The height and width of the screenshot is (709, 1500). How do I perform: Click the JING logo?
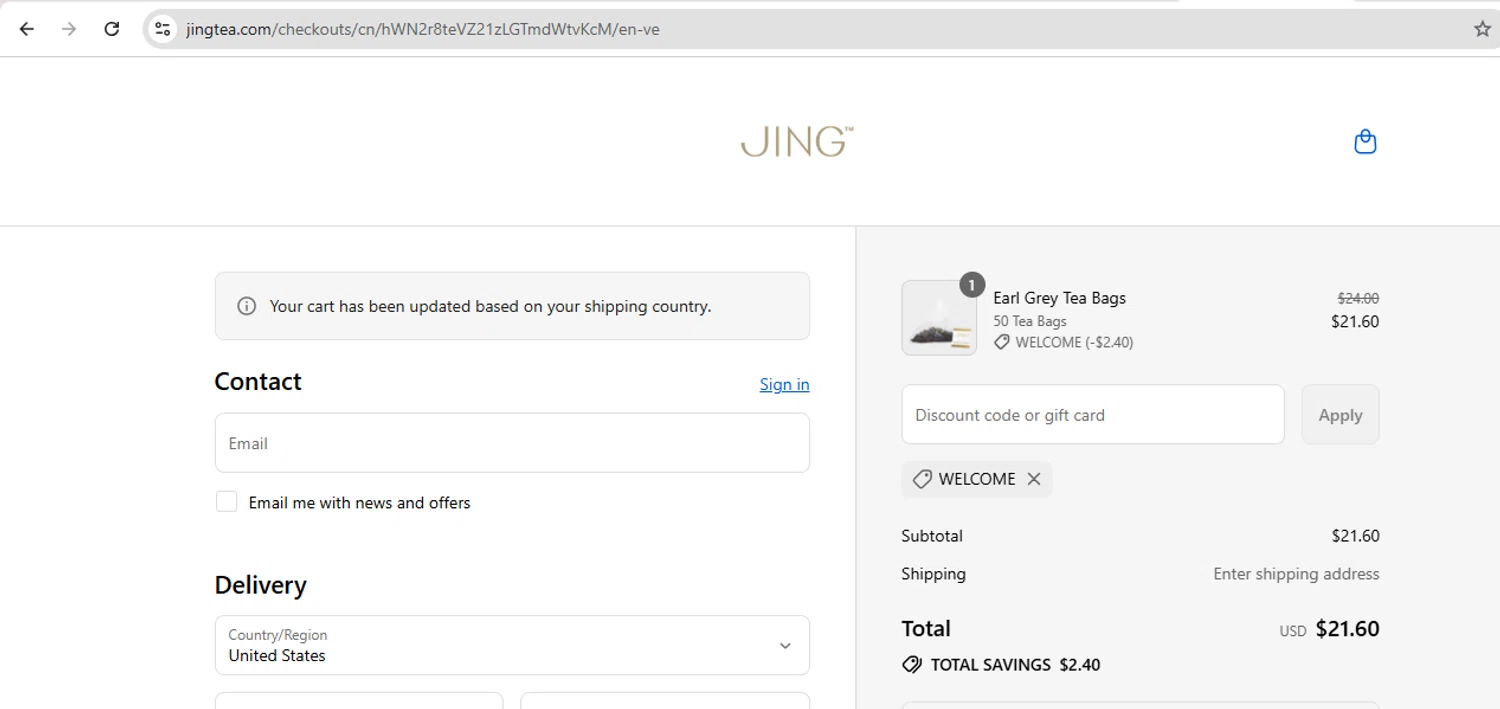tap(797, 142)
